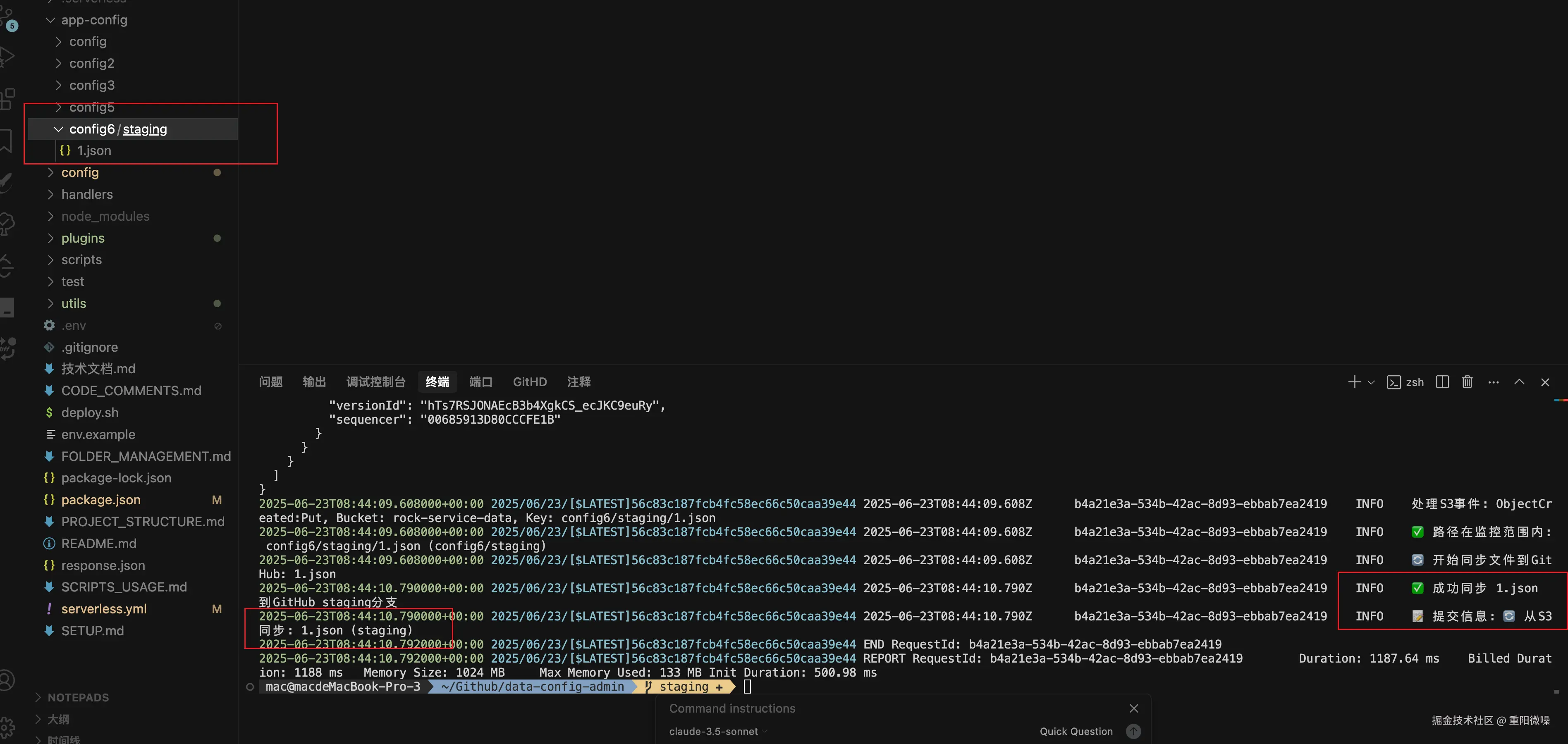The width and height of the screenshot is (1568, 744).
Task: Open the Run and Debug view
Action: (7, 57)
